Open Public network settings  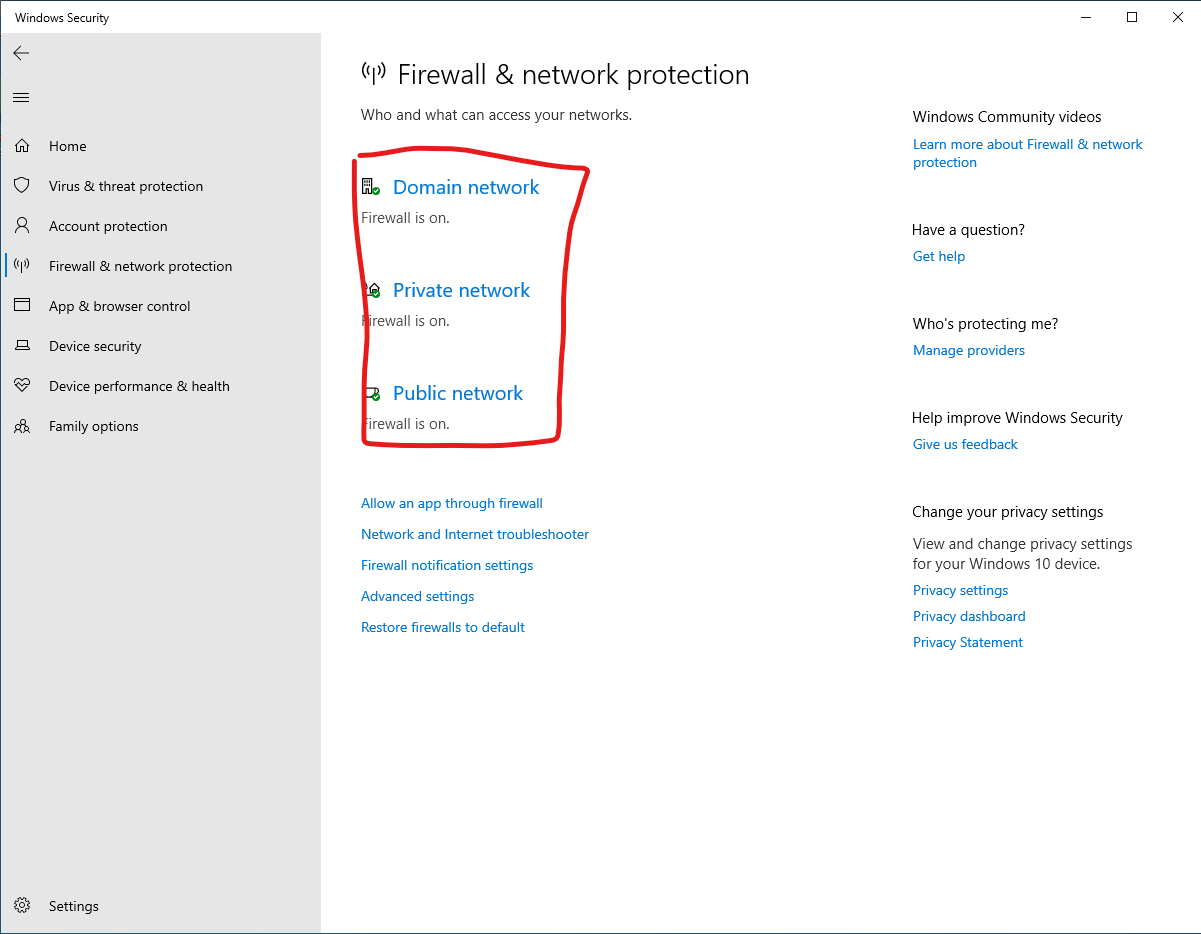tap(458, 393)
